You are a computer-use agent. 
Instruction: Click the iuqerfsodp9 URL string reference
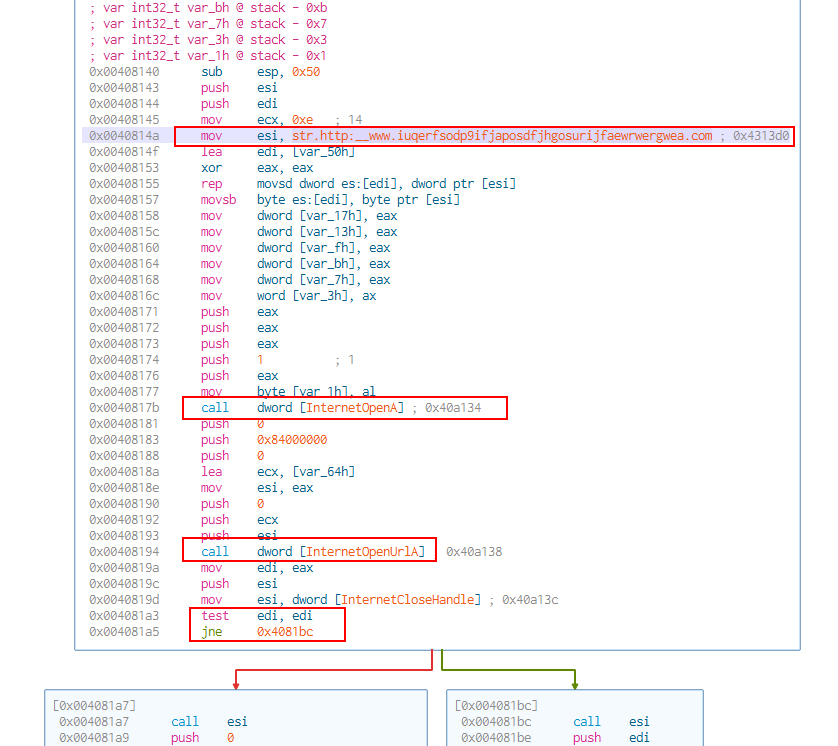click(502, 136)
